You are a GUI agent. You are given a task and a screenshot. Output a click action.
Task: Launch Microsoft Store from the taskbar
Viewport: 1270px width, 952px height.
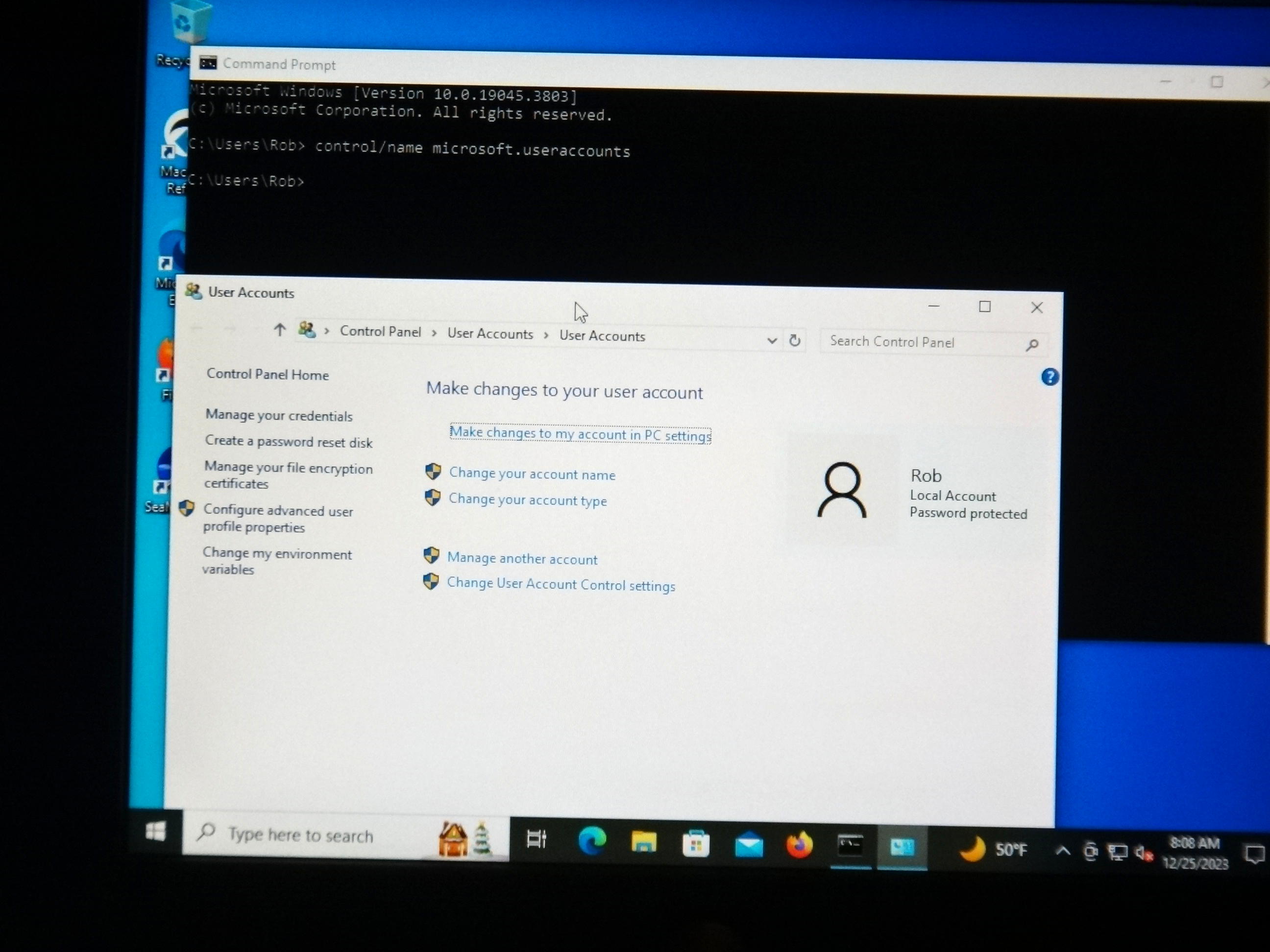click(695, 844)
